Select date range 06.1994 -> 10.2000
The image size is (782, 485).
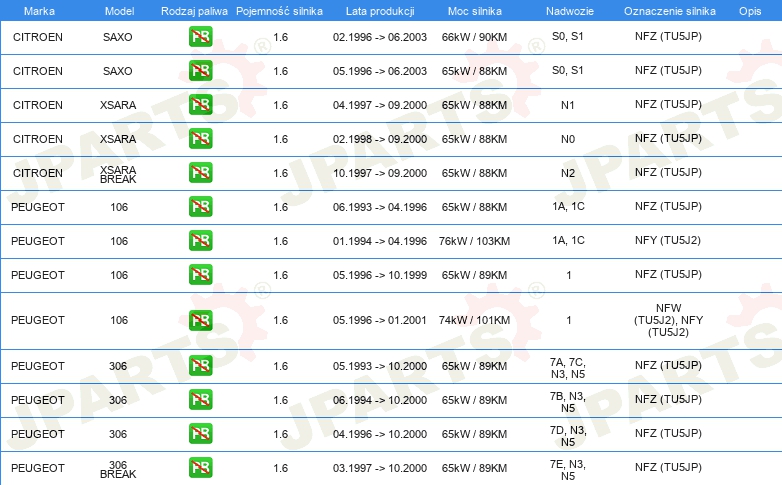[x=380, y=400]
